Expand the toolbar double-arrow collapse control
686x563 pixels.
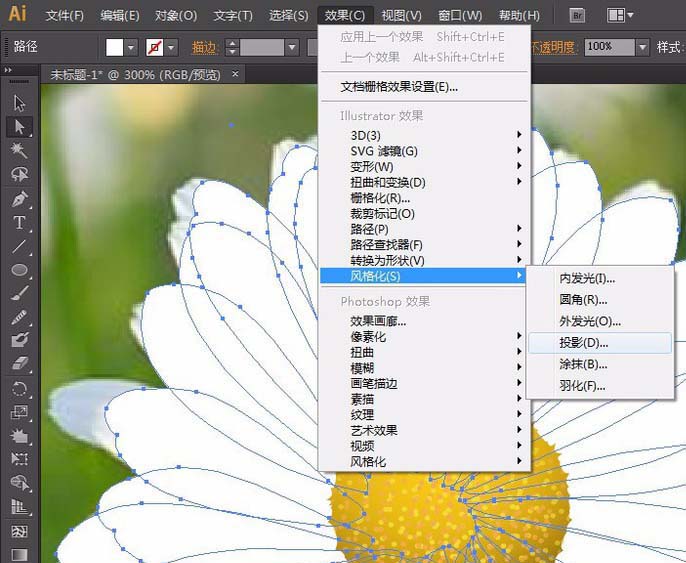8,70
